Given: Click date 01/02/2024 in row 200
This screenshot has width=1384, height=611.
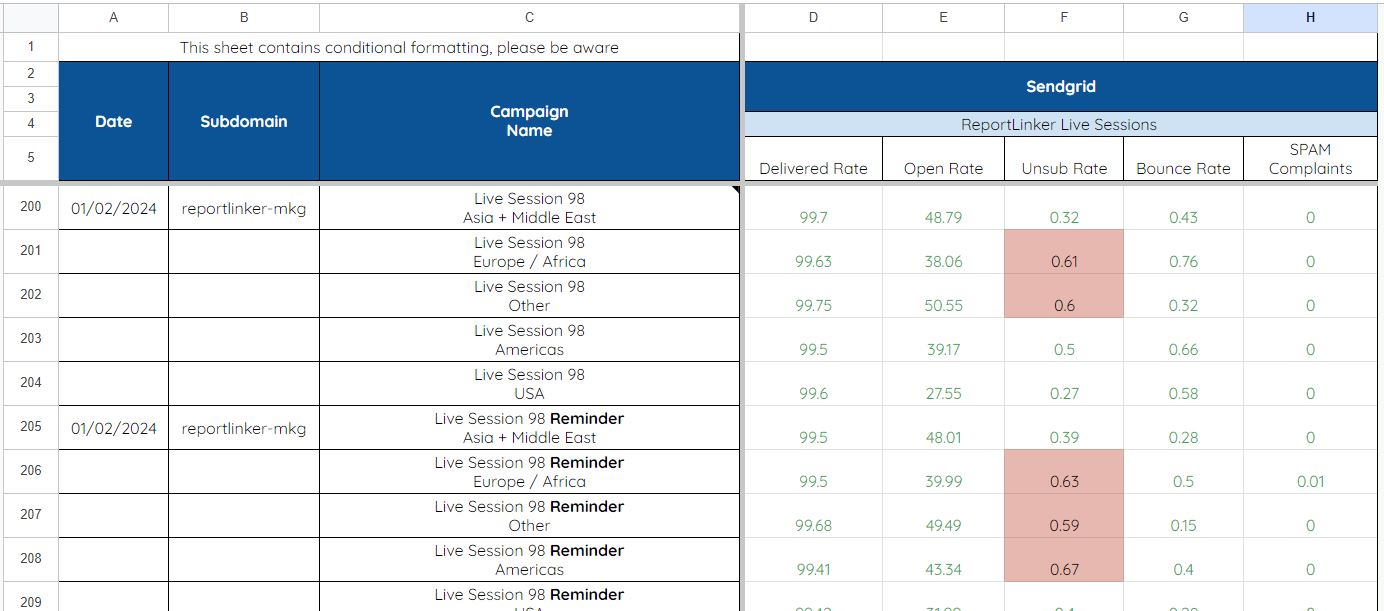Looking at the screenshot, I should tap(113, 208).
